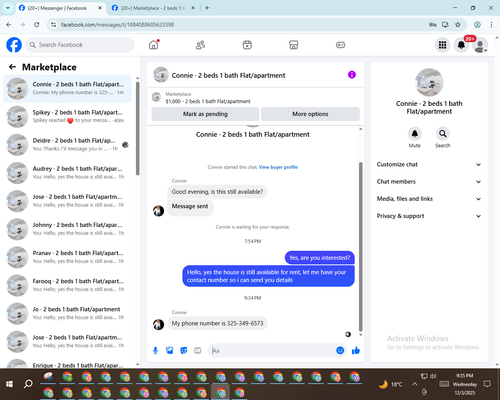The height and width of the screenshot is (400, 500).
Task: Open Jo conversation in list
Action: [x=67, y=313]
